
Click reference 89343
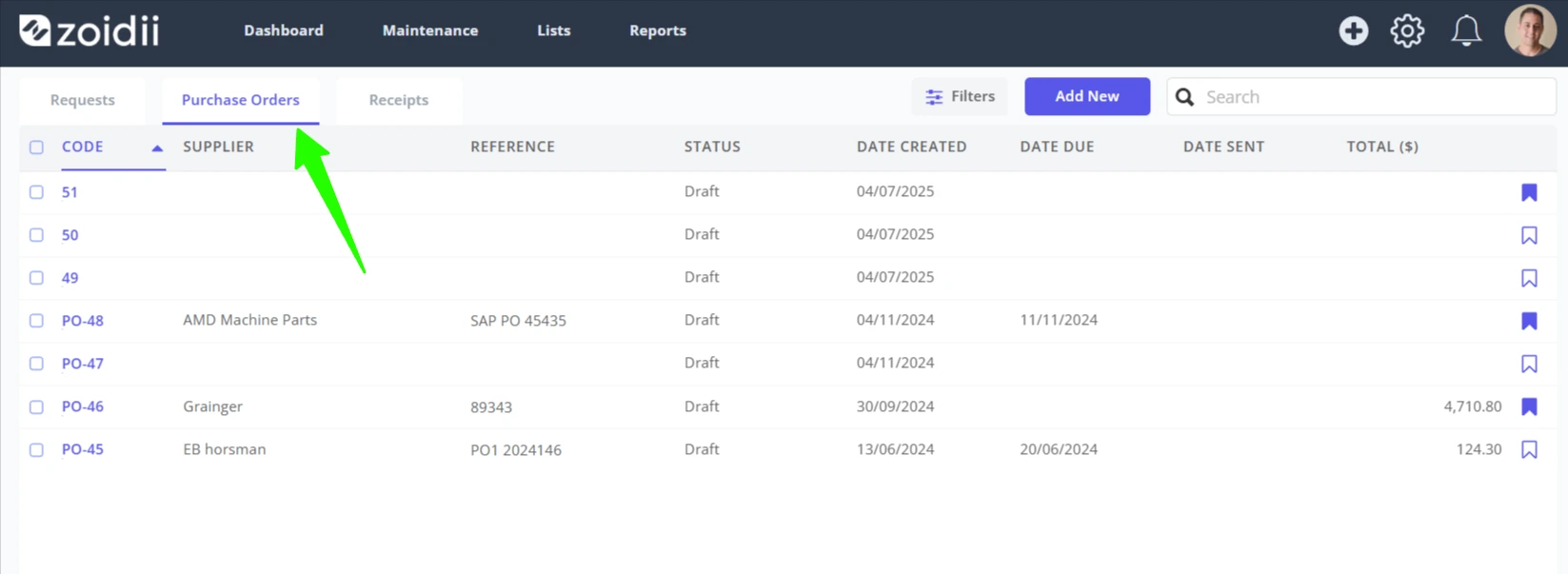(x=491, y=407)
